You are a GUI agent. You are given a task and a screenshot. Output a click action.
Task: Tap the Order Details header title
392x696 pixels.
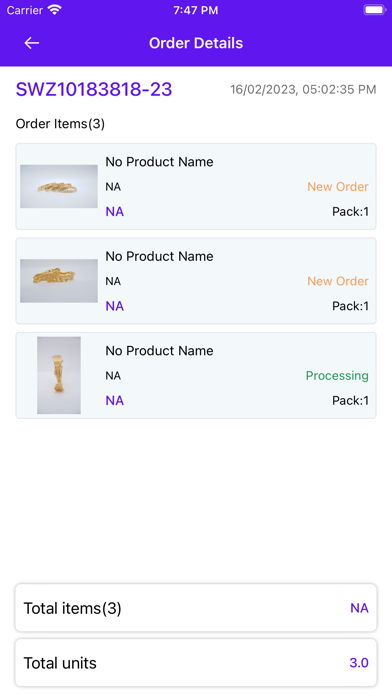(x=196, y=43)
